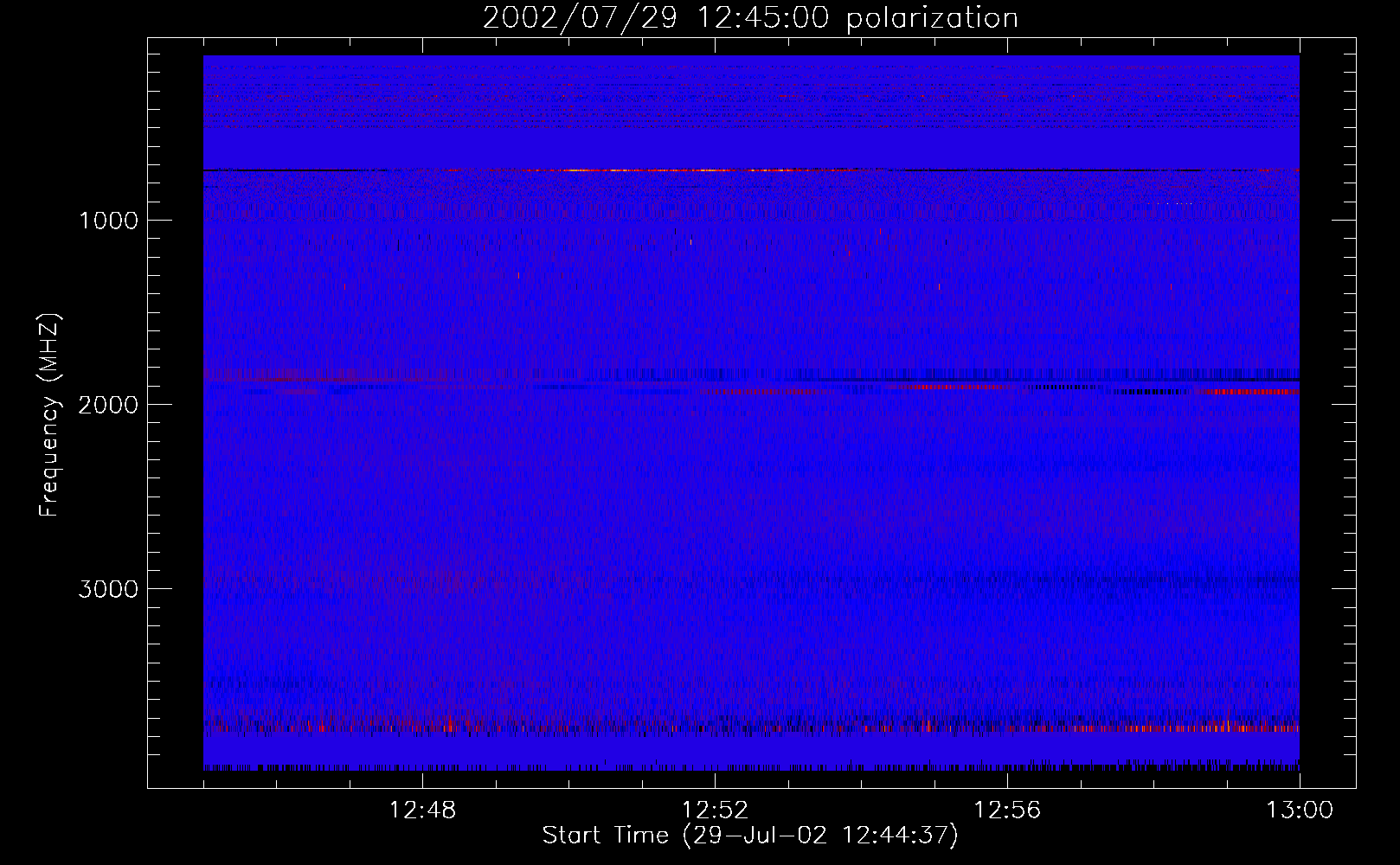Click the "Start Time (29-Jul-02 12:44:37)" label
Viewport: 1400px width, 865px height.
coord(750,836)
